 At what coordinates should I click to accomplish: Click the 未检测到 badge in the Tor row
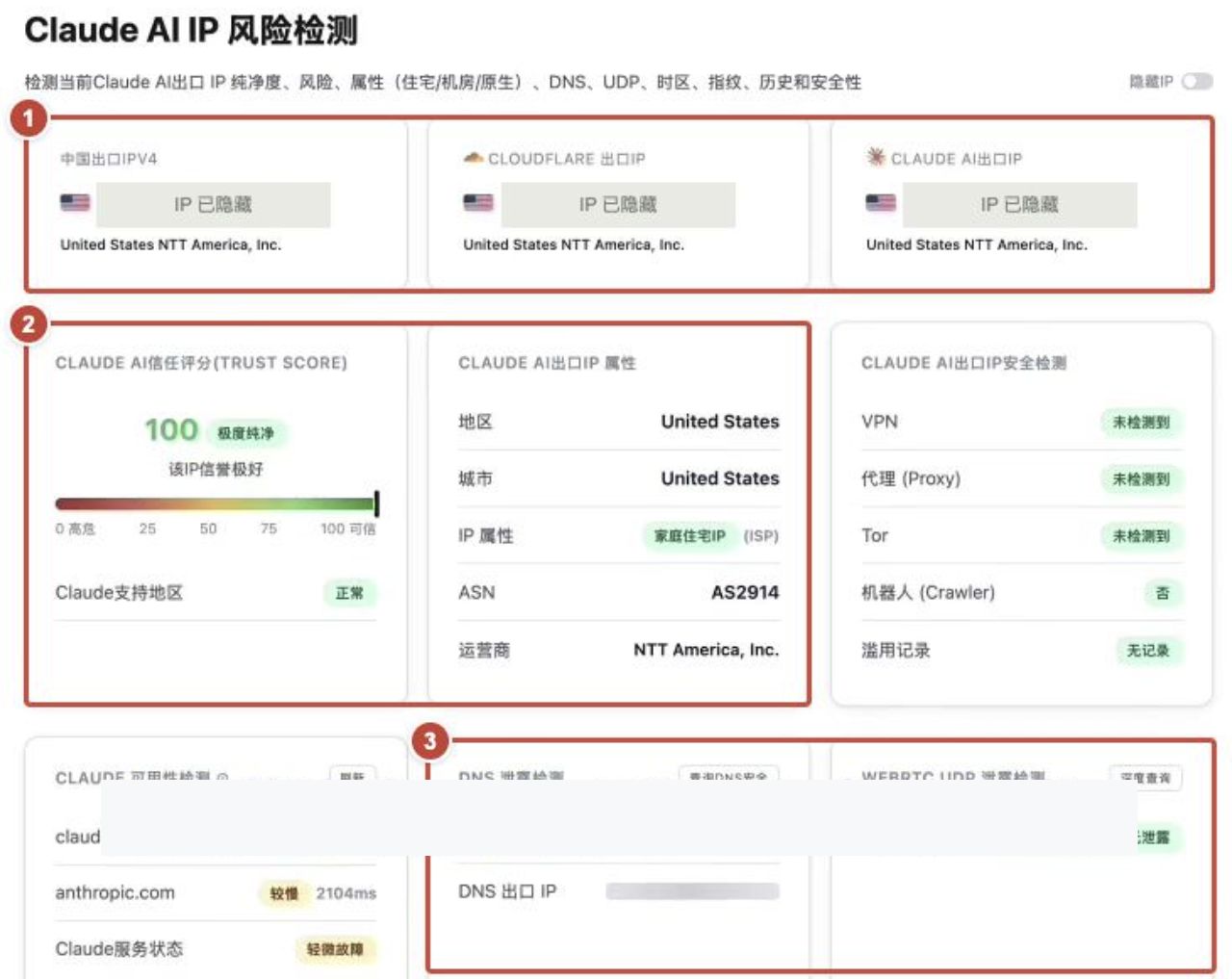pyautogui.click(x=1142, y=536)
